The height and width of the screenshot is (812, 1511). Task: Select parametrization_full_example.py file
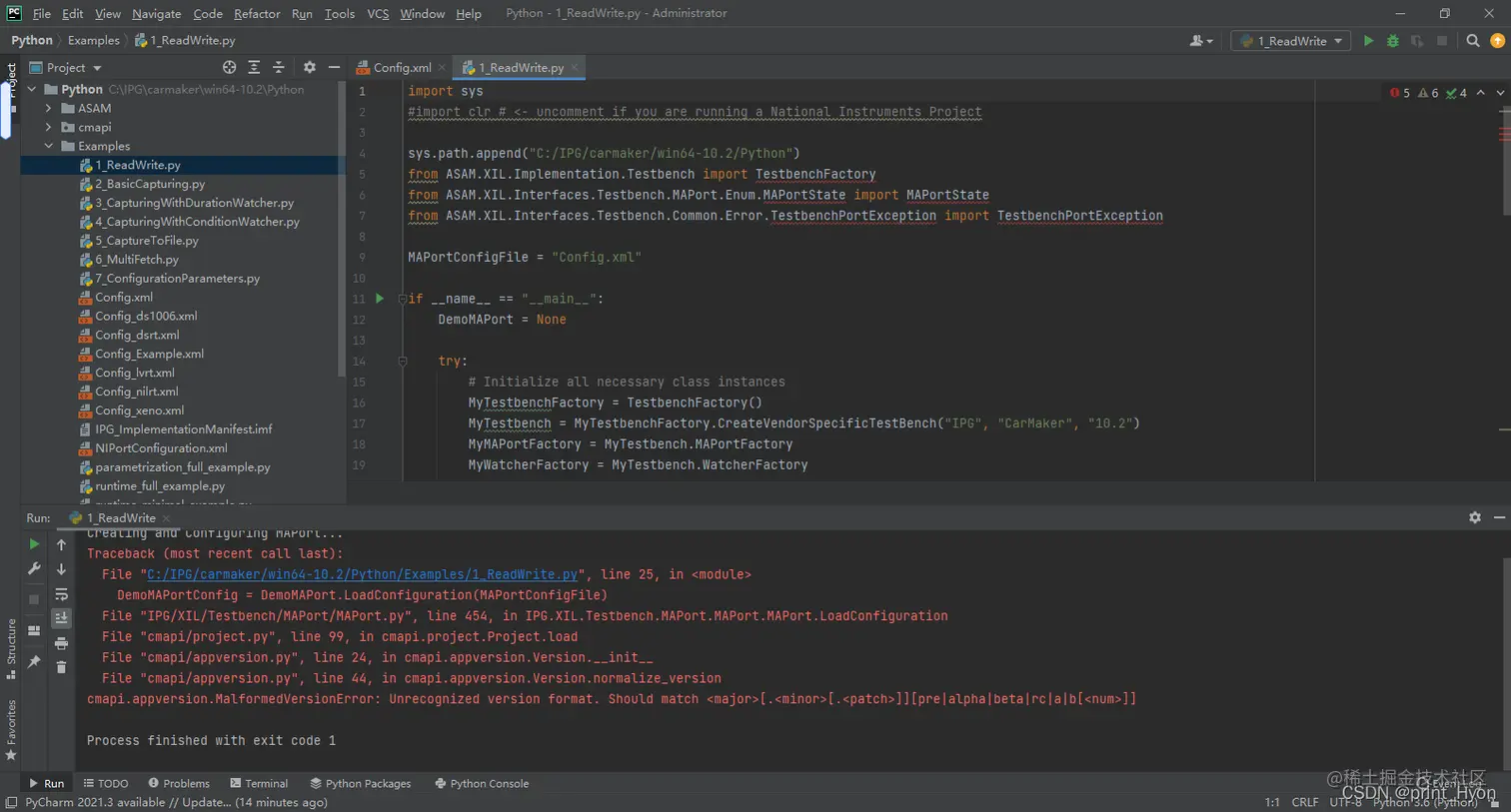tap(183, 467)
